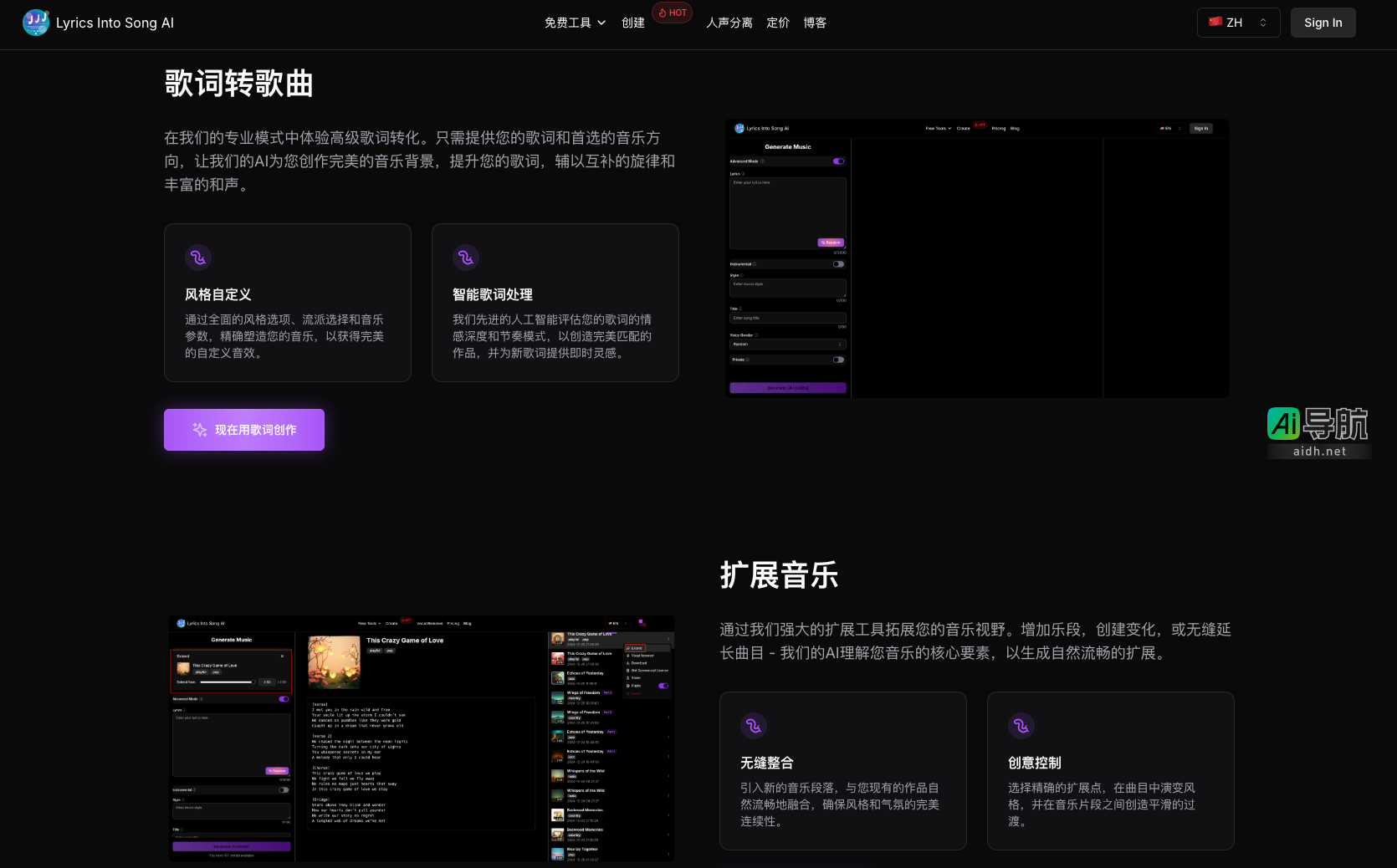Screen dimensions: 1397x868
Task: Click the Lyrics Into Song AI logo icon
Action: pyautogui.click(x=35, y=23)
